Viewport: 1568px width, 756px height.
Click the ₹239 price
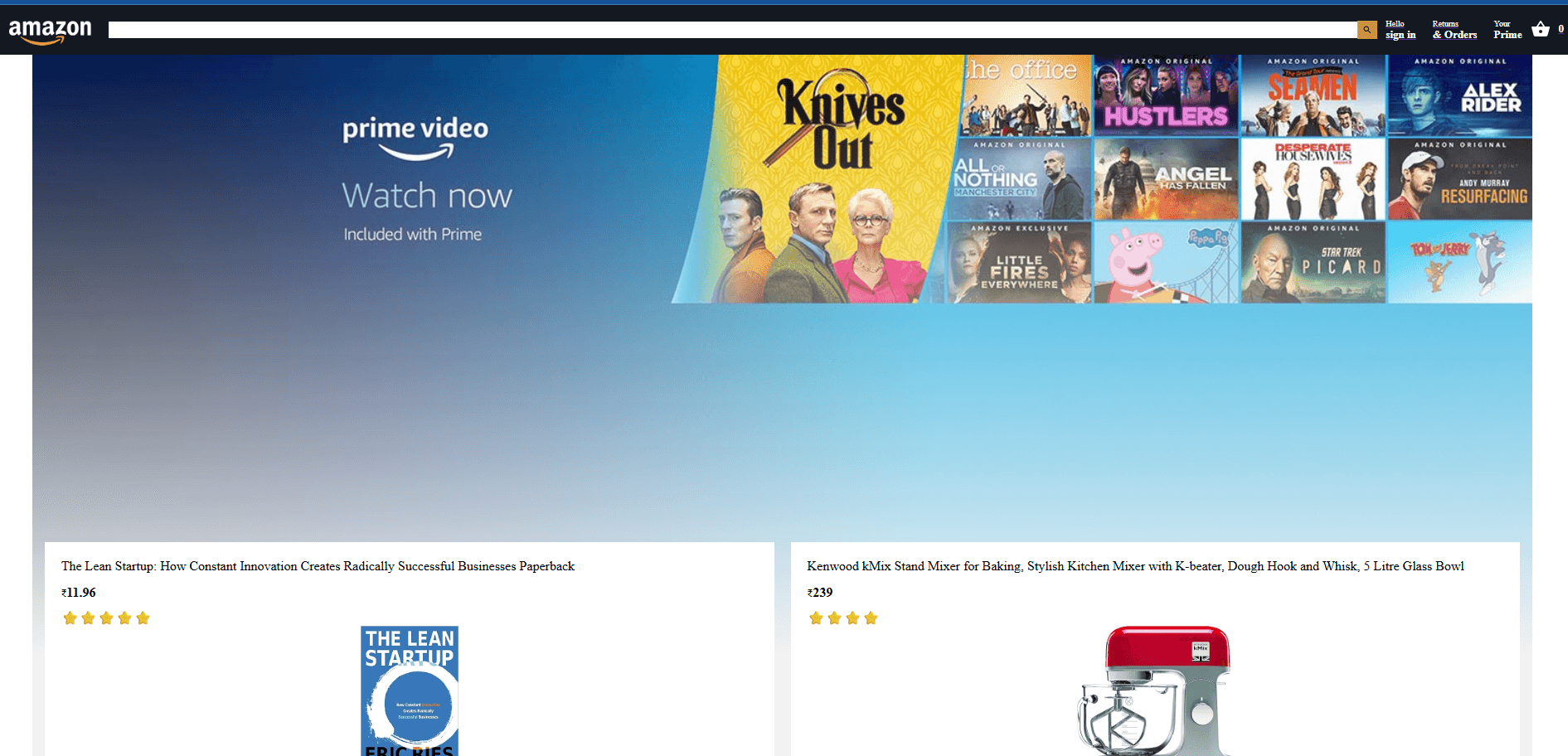pyautogui.click(x=820, y=593)
